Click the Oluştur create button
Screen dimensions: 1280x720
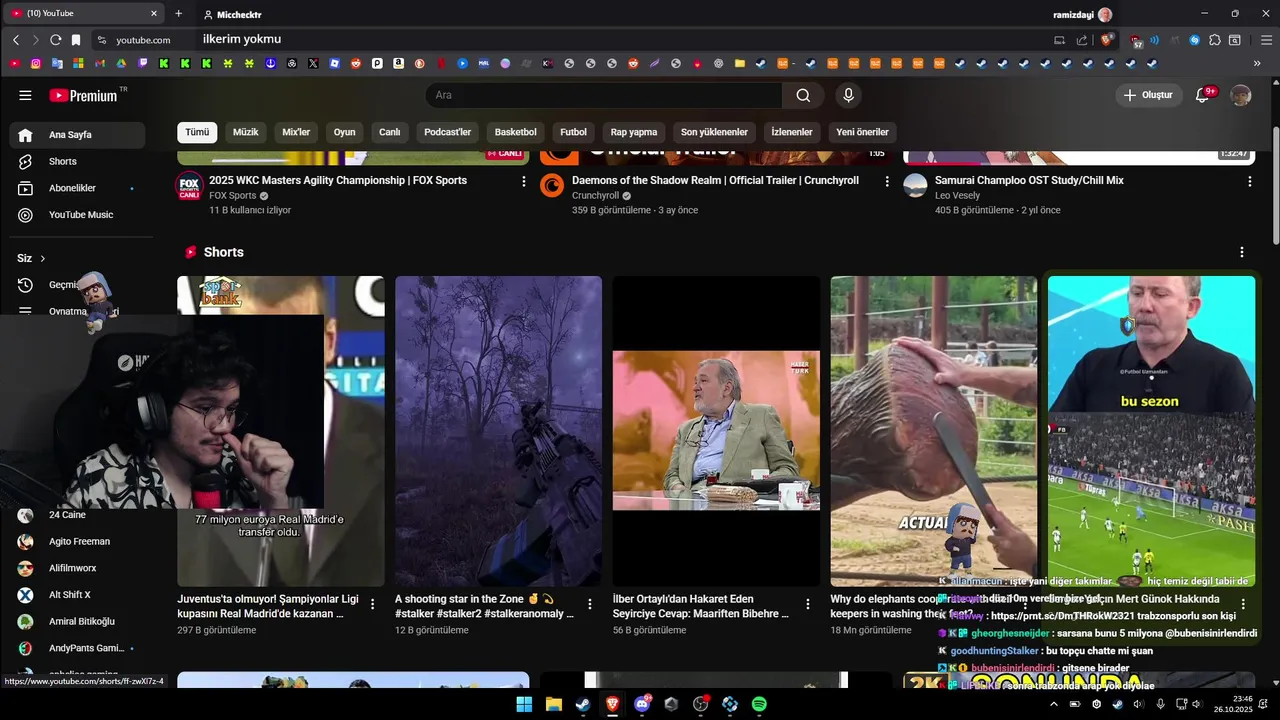(x=1149, y=95)
